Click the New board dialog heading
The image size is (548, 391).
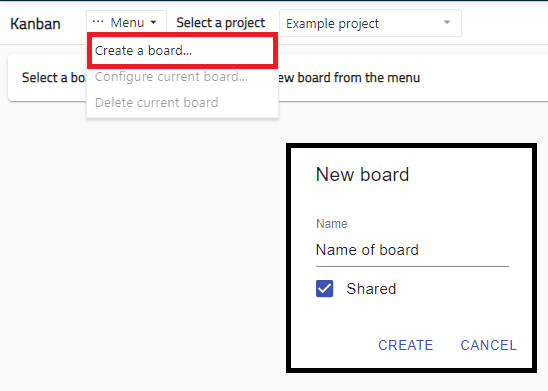(x=362, y=174)
